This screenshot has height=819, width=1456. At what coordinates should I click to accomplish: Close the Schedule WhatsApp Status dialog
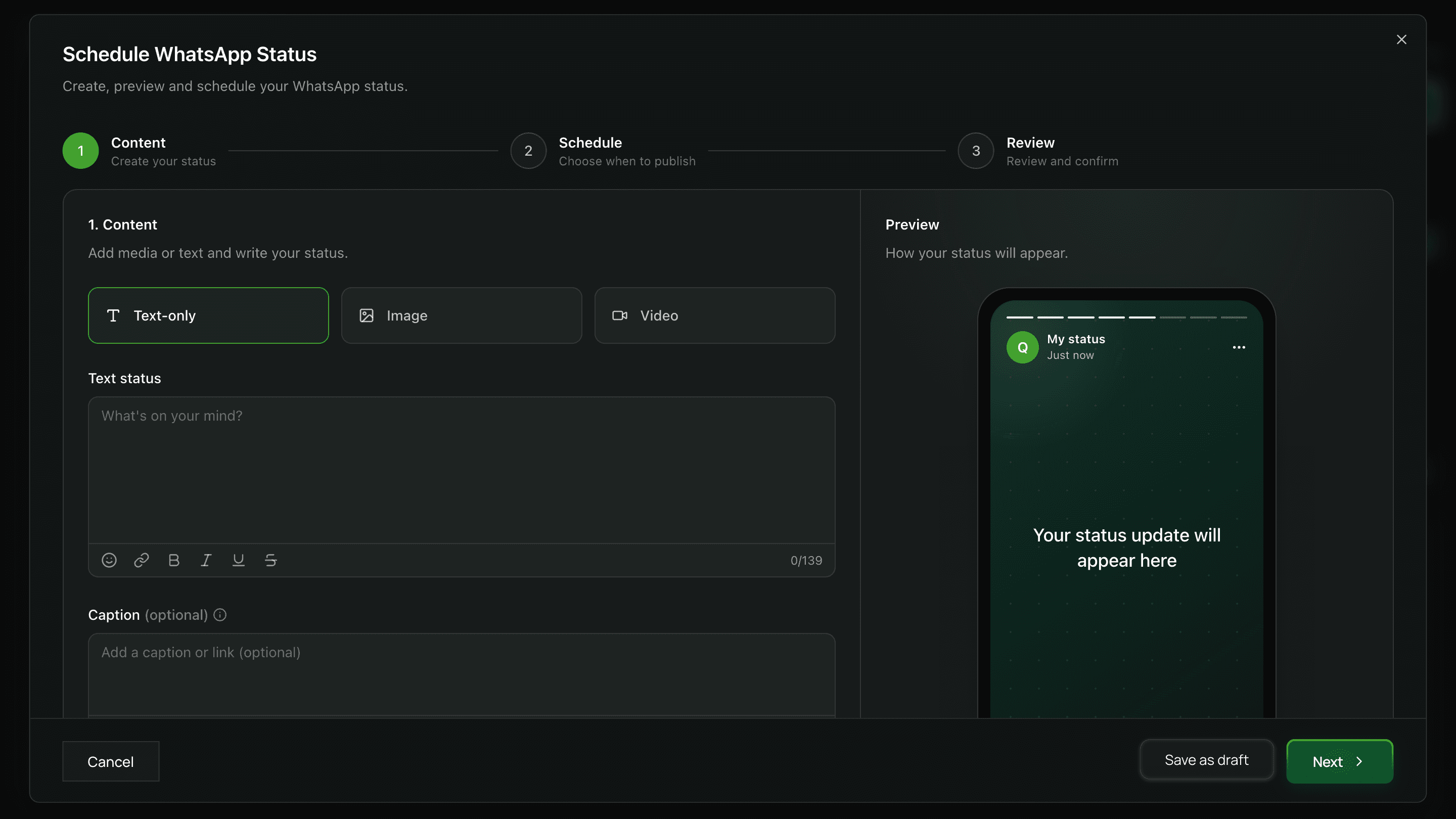click(1401, 39)
